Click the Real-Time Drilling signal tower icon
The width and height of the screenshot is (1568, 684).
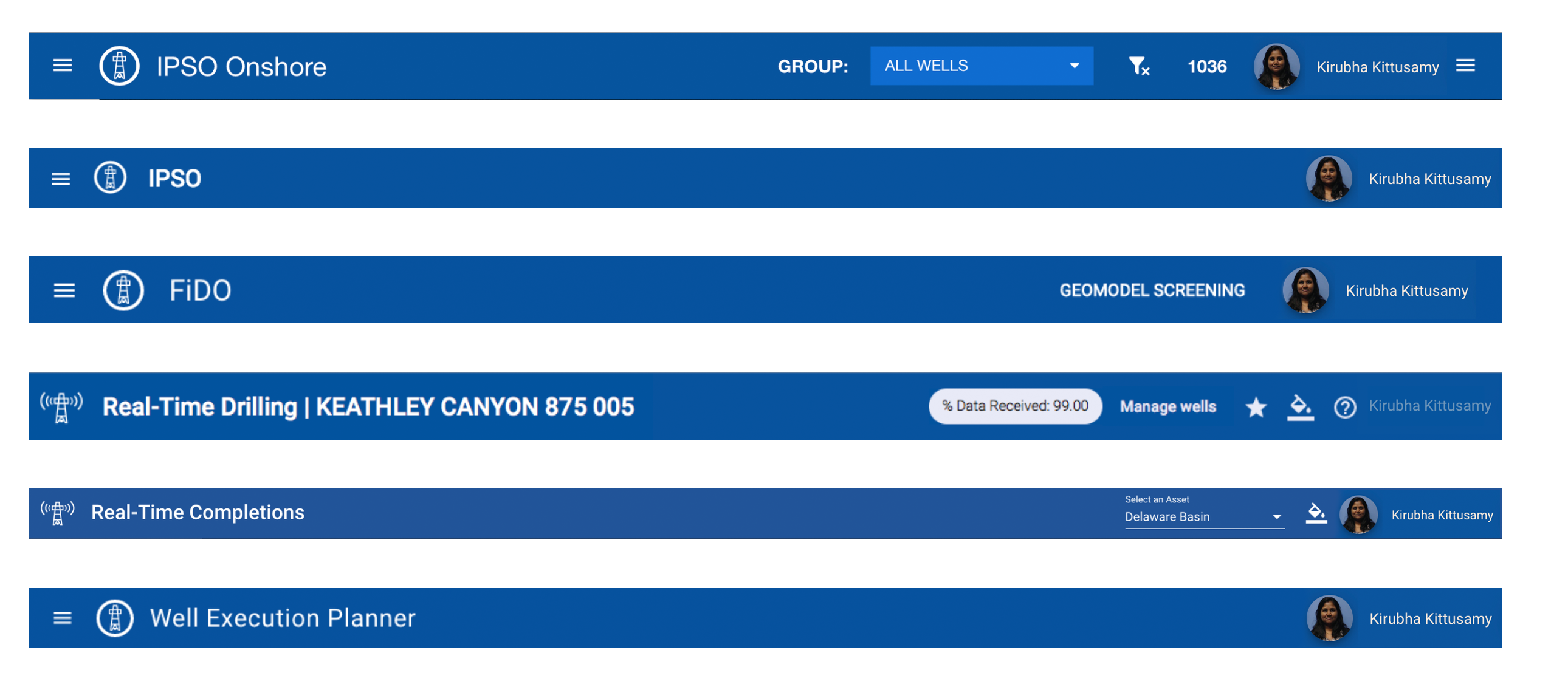coord(61,406)
